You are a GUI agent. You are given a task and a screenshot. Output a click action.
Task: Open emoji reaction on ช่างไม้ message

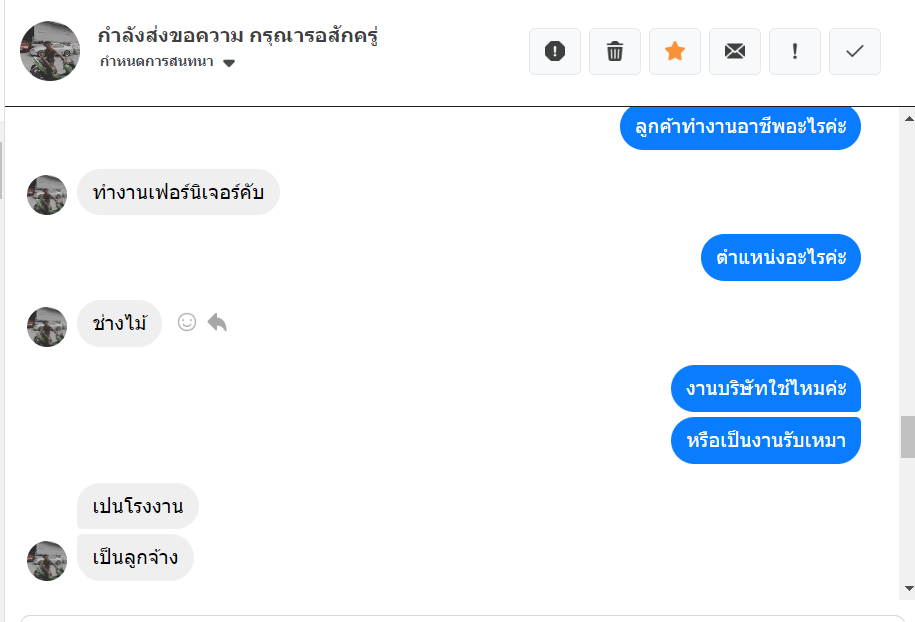(187, 322)
